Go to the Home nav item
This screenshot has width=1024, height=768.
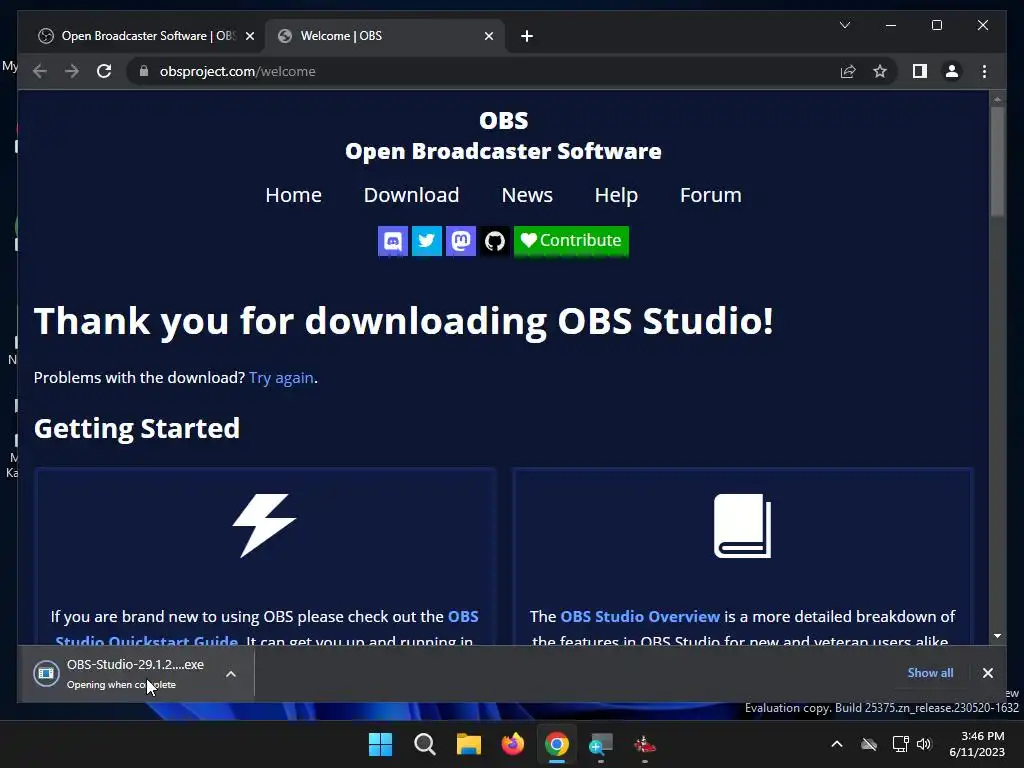click(x=293, y=195)
